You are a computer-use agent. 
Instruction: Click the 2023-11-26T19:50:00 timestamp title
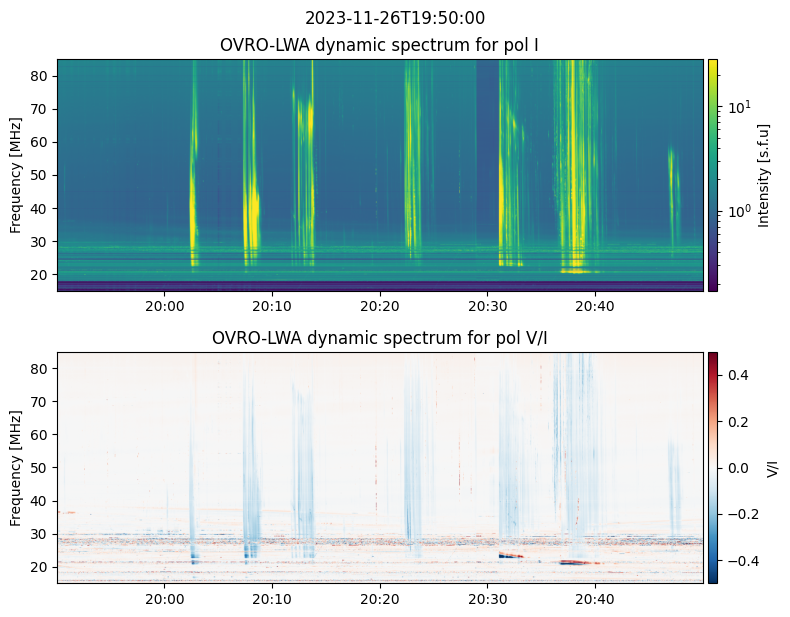395,18
